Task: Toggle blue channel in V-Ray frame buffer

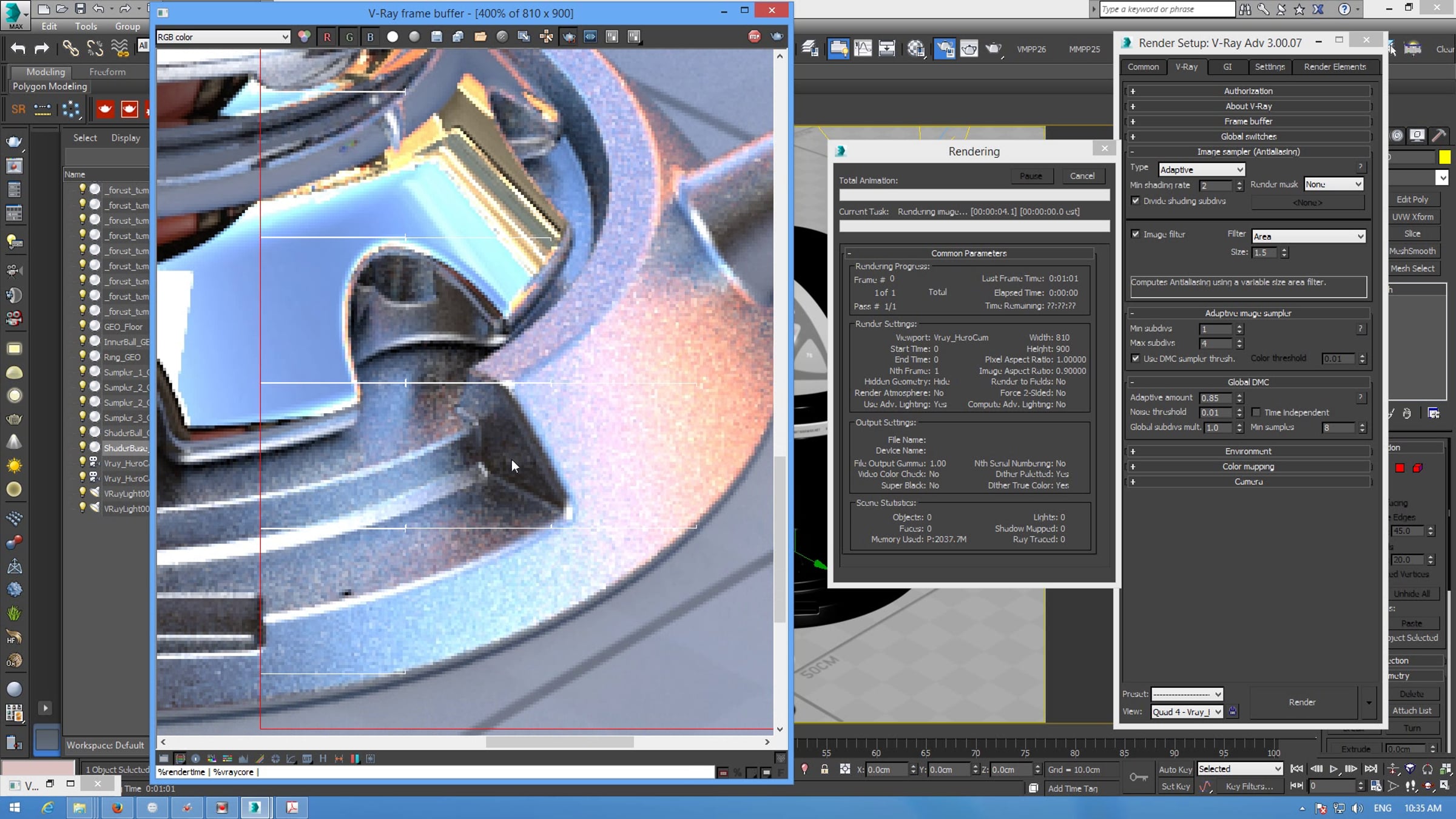Action: point(370,37)
